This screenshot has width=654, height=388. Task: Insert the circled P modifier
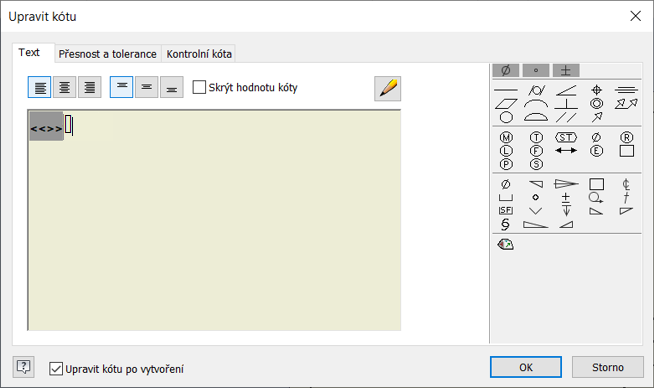click(x=506, y=164)
